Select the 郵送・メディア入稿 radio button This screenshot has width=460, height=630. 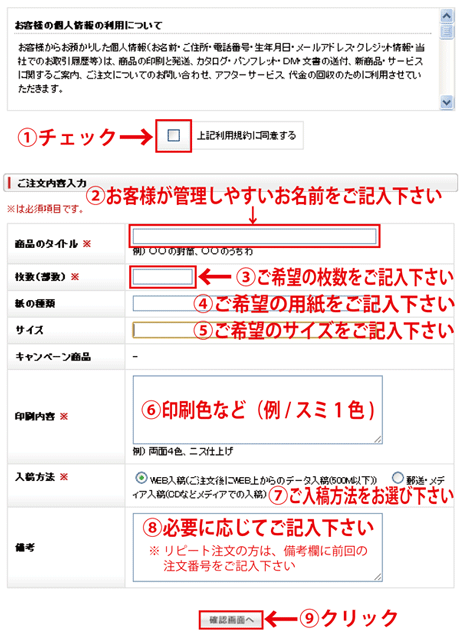[x=397, y=478]
